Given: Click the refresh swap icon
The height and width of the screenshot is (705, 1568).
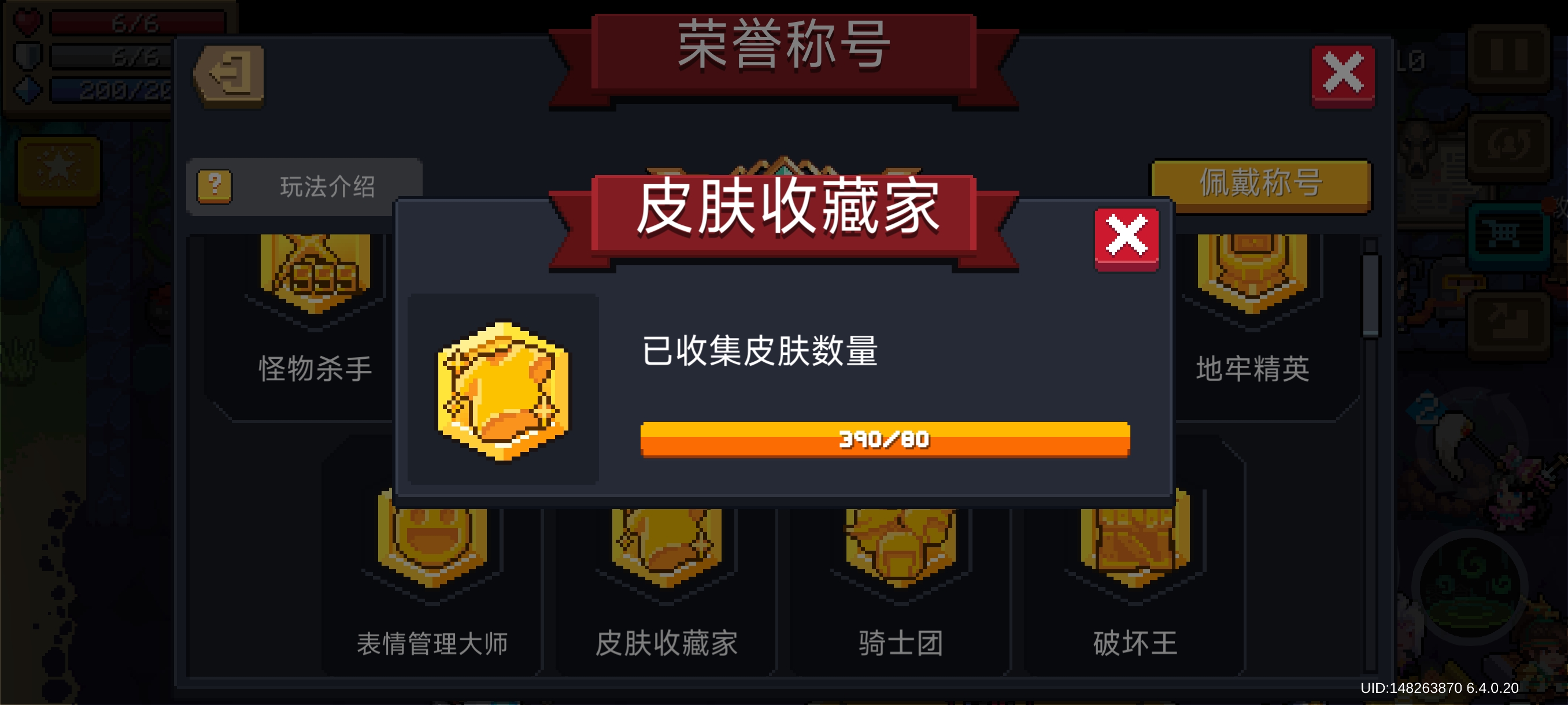Looking at the screenshot, I should [x=1508, y=146].
